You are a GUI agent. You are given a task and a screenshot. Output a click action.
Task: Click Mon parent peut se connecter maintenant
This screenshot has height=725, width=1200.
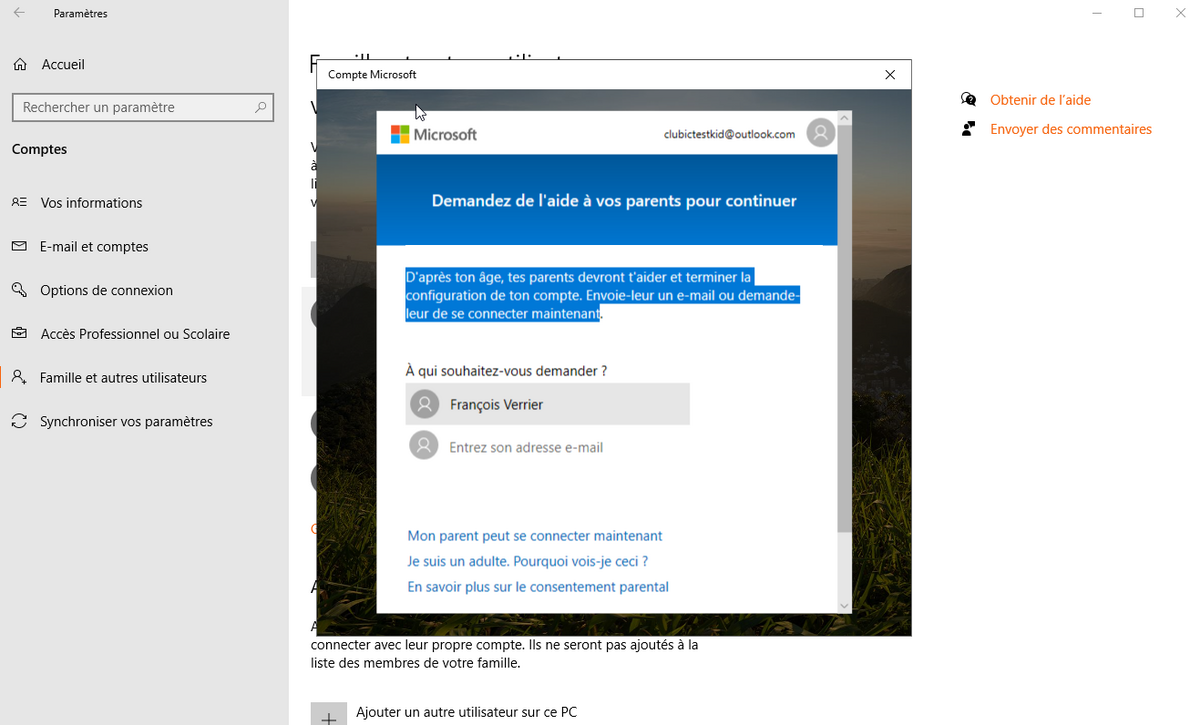(x=535, y=536)
